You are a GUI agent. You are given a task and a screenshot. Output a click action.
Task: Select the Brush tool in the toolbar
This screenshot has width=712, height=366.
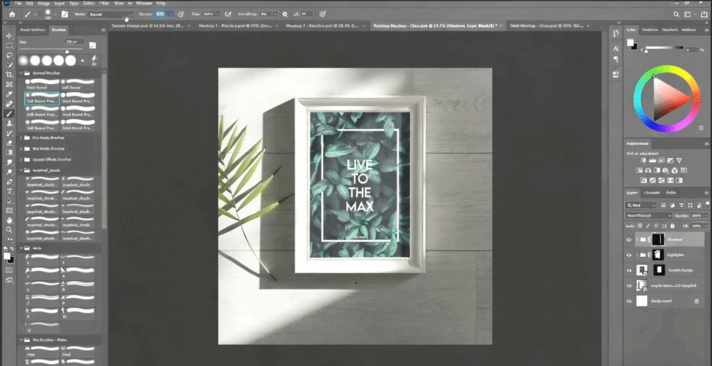point(9,114)
